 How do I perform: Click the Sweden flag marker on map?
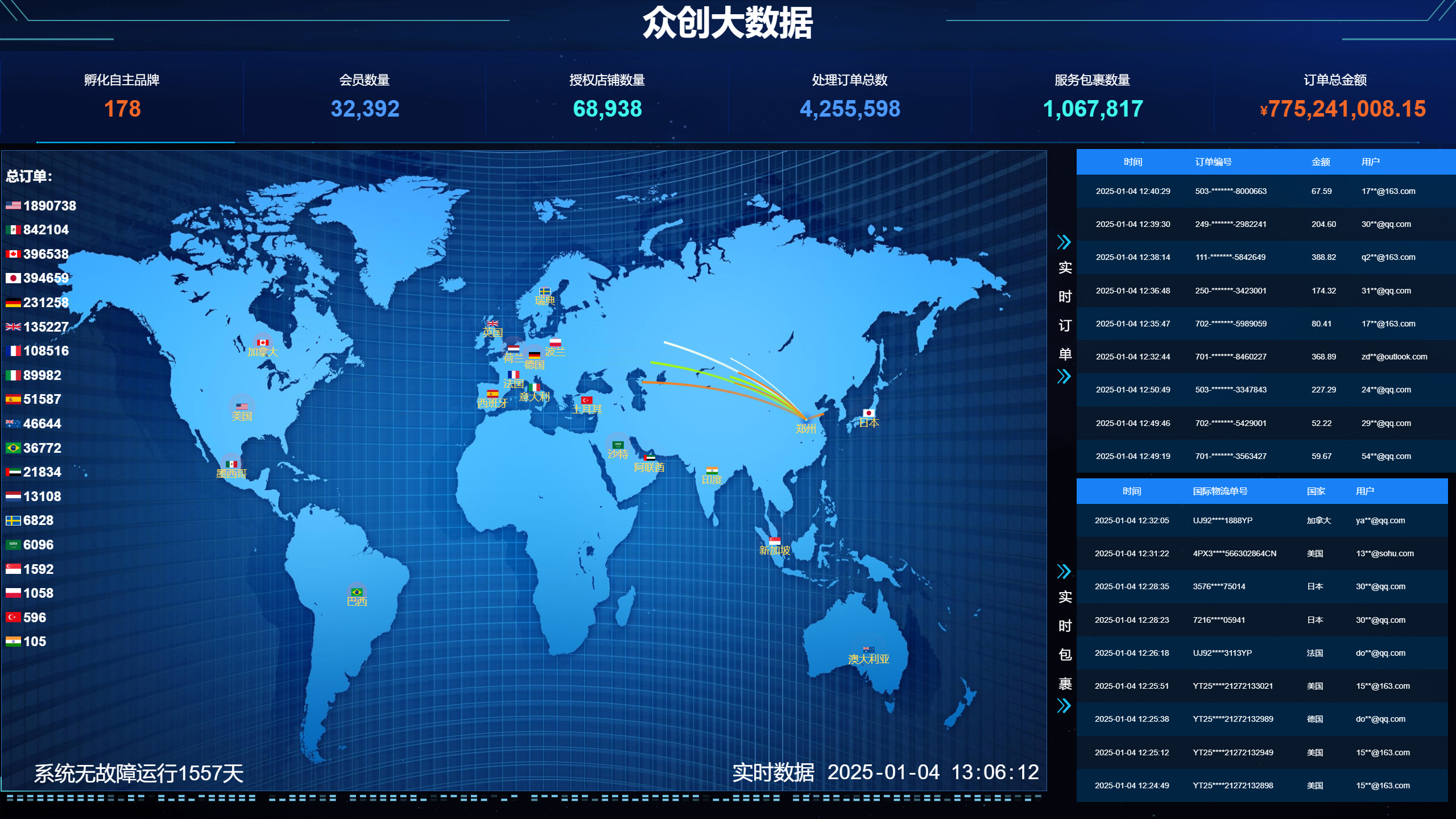pyautogui.click(x=544, y=291)
